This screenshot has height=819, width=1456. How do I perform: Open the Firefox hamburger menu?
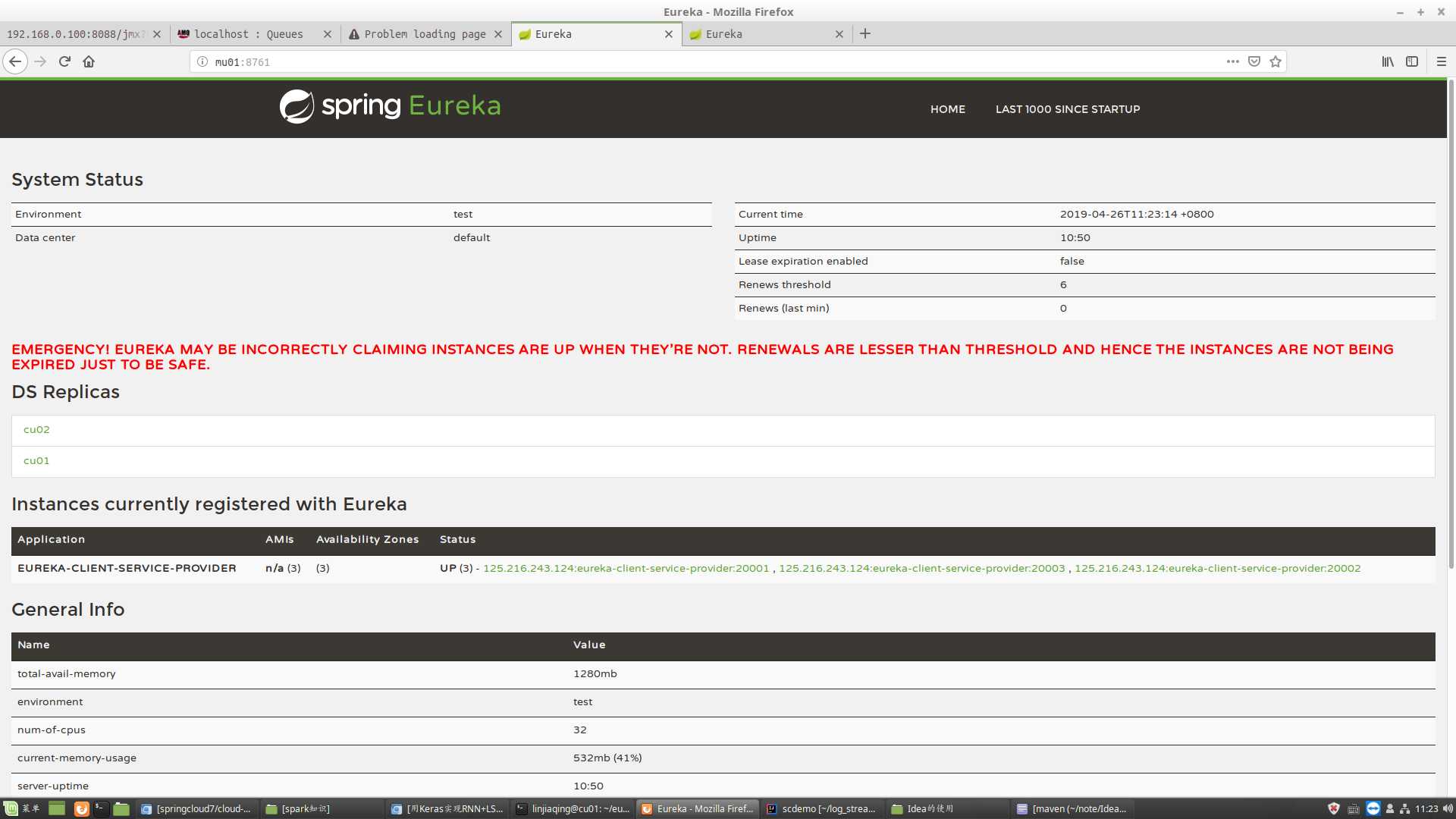click(1442, 61)
